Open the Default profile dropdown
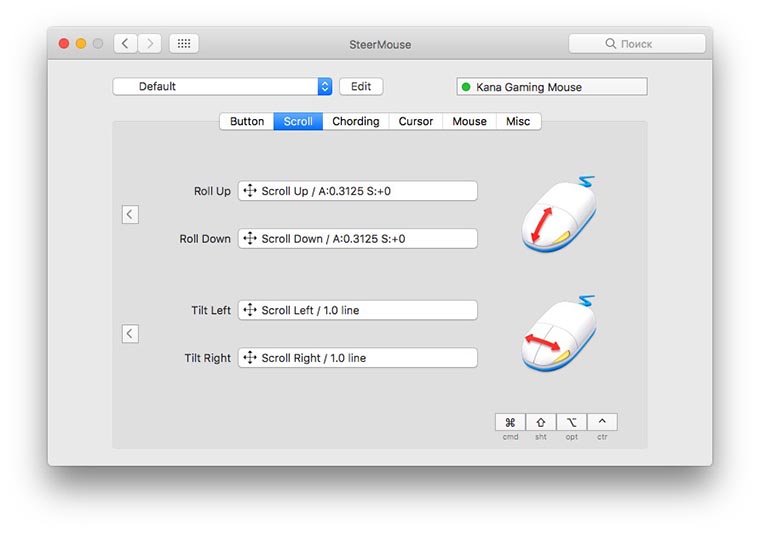This screenshot has height=534, width=760. (222, 87)
